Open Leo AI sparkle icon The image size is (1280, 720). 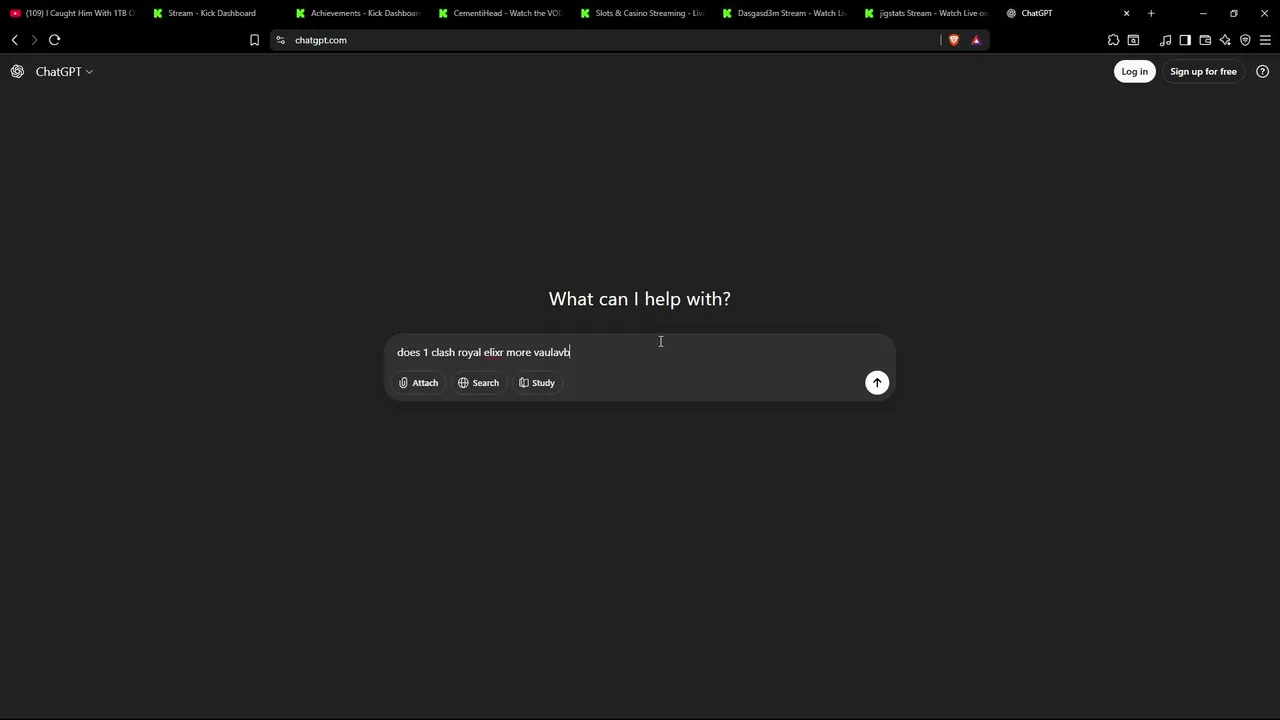click(x=1225, y=40)
